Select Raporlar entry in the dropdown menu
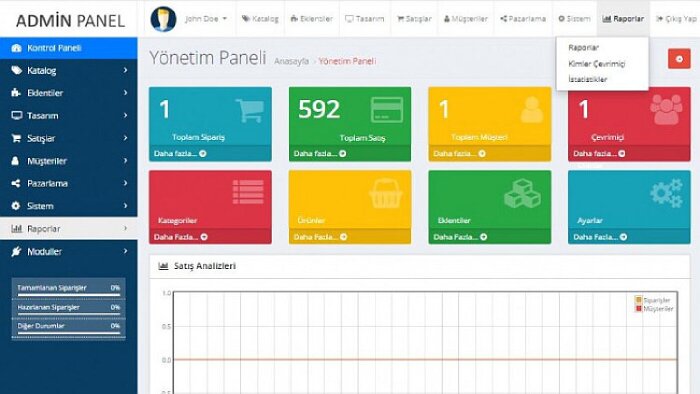700x394 pixels. point(583,47)
